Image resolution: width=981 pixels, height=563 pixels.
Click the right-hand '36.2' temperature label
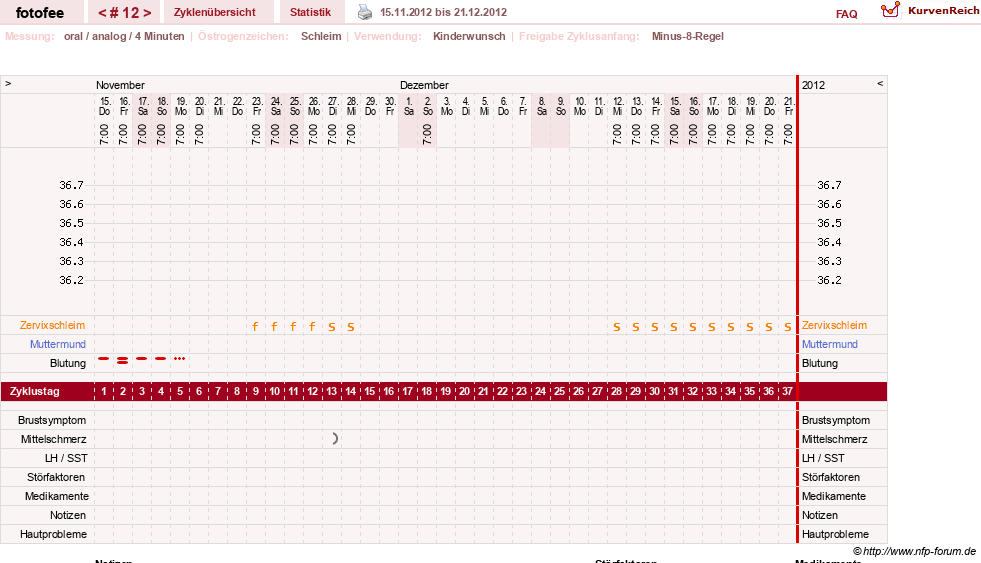coord(830,280)
